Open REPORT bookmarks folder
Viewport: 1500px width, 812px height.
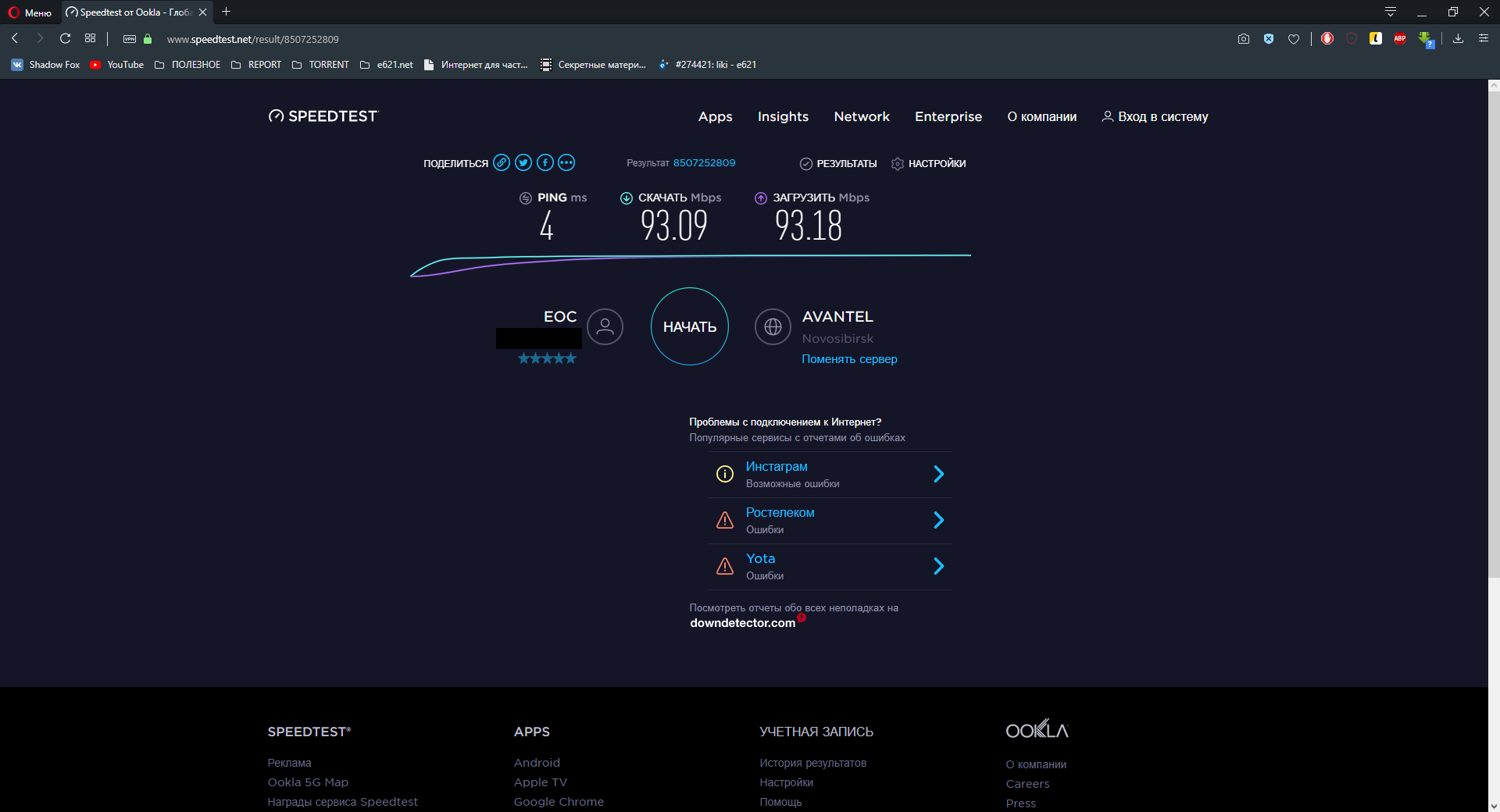pos(256,65)
